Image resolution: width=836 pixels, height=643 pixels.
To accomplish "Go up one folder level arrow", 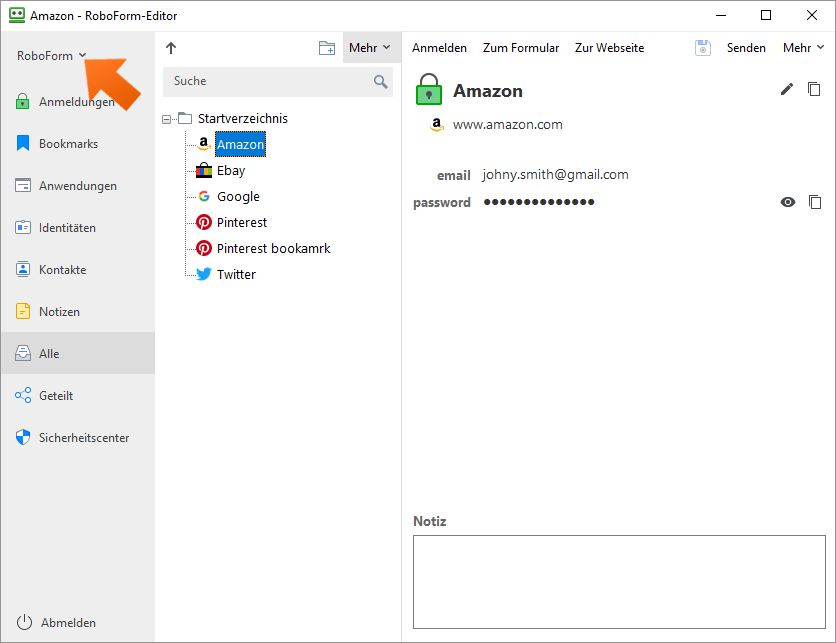I will pos(171,48).
